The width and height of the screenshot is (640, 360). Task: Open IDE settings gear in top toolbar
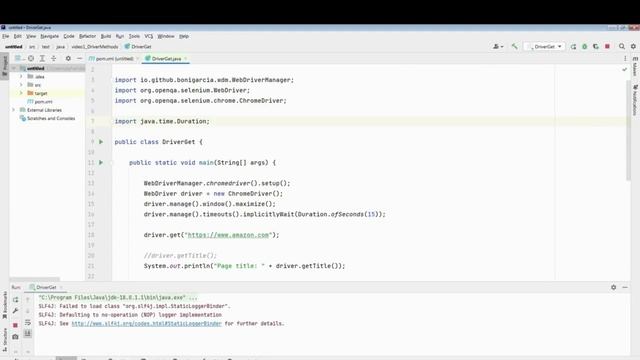pyautogui.click(x=633, y=47)
